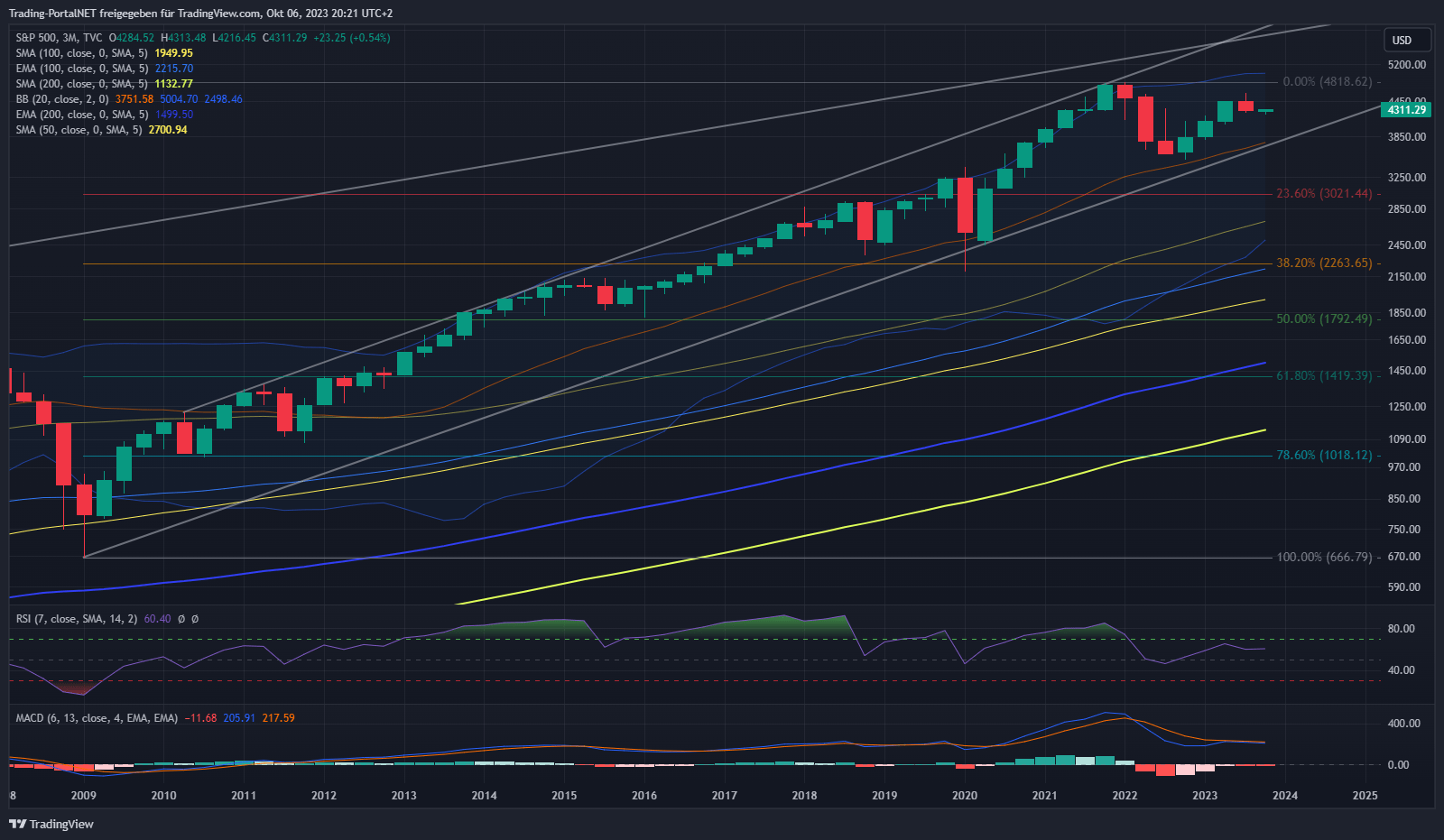Click the Trading-PortalNET header text at top

pyautogui.click(x=200, y=14)
